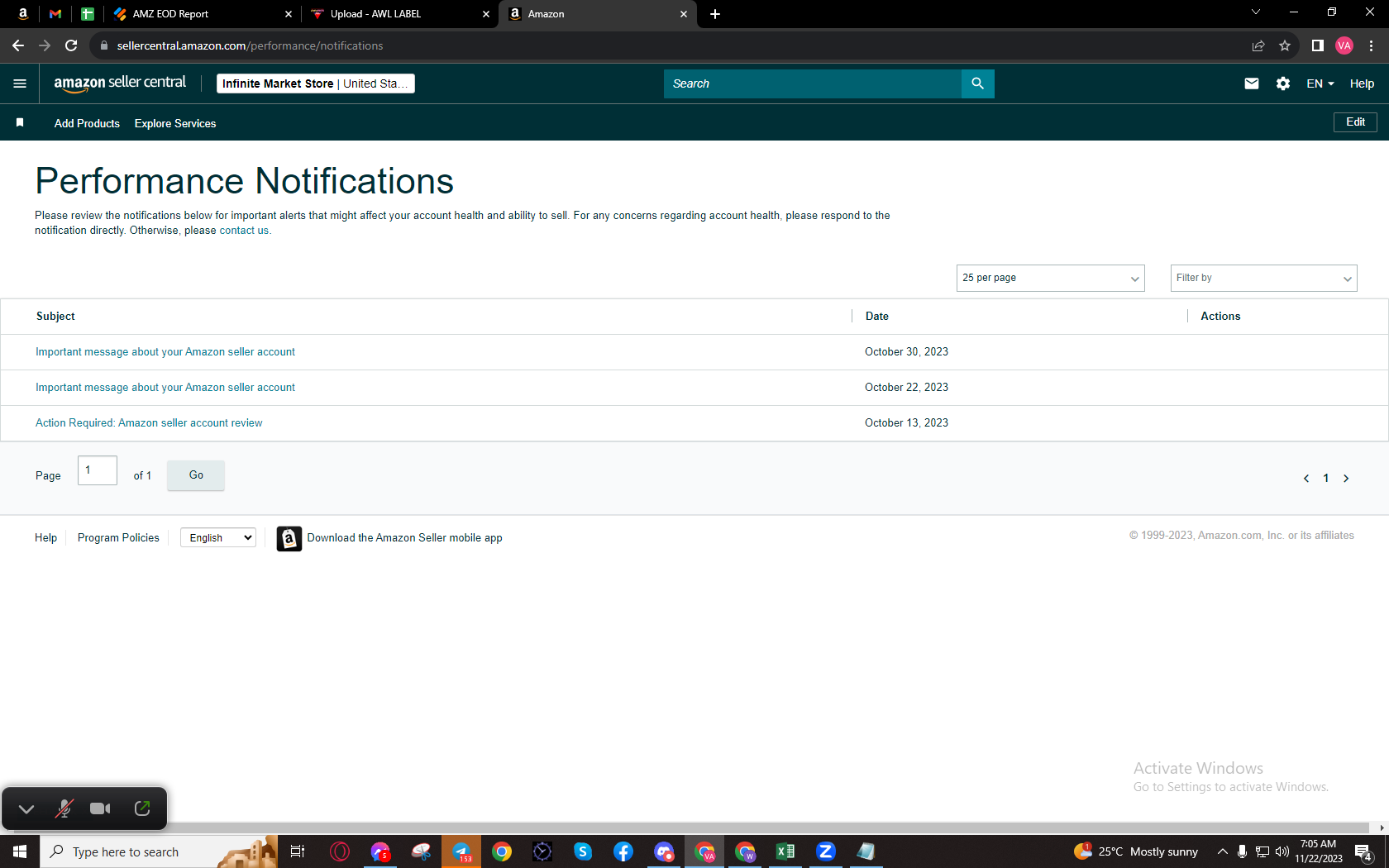
Task: Click the Subject column header
Action: 55,317
